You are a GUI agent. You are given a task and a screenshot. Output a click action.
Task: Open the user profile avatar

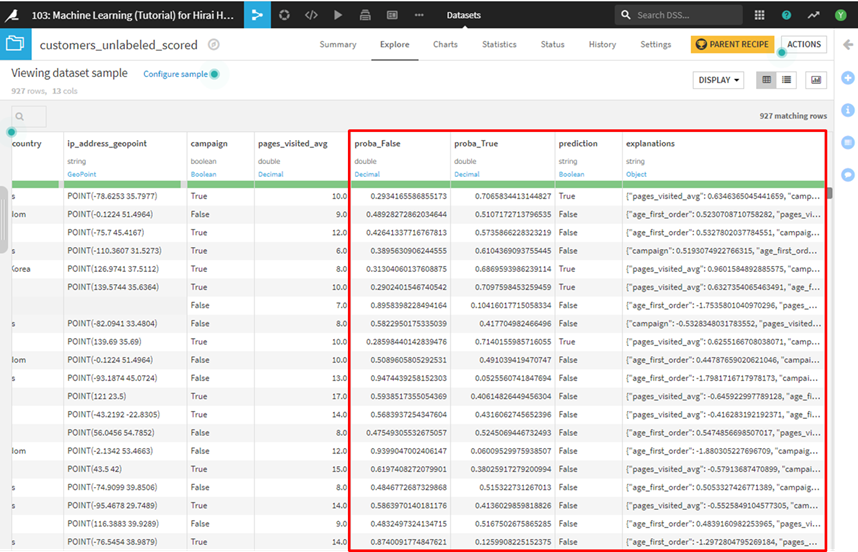tap(840, 15)
